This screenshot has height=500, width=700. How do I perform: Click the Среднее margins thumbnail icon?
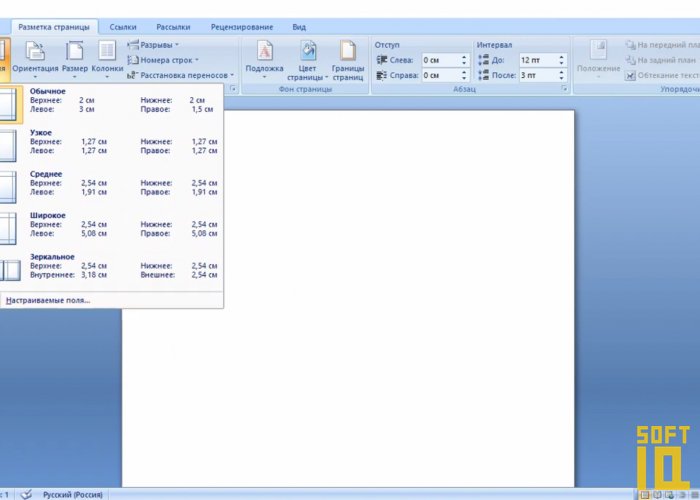(x=8, y=187)
